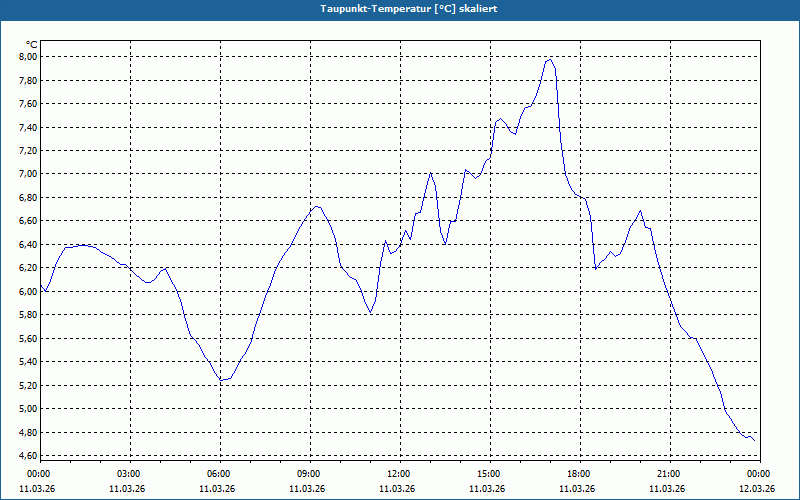Click the 12.03.26 date label
The height and width of the screenshot is (500, 800).
tap(758, 489)
